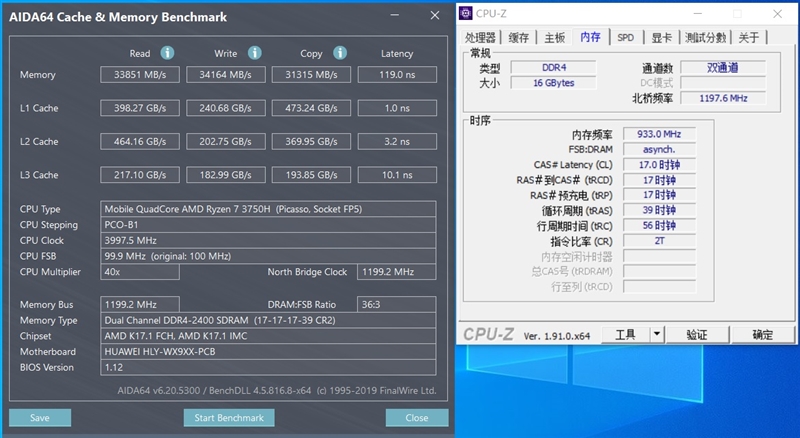Screen dimensions: 800x438
Task: Close the CPU-Z window
Action: 777,14
